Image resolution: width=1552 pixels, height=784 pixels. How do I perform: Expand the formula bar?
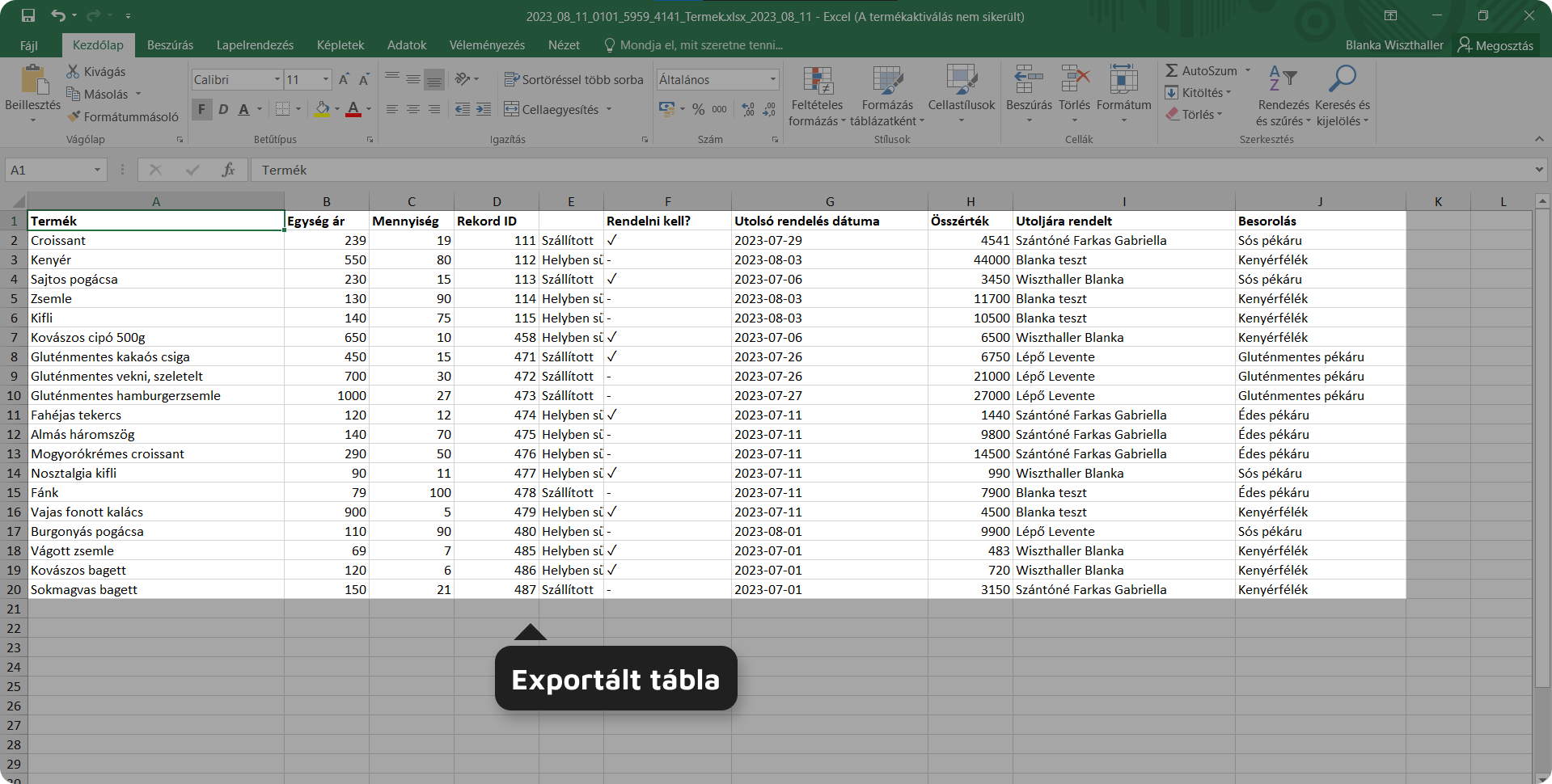[1538, 170]
